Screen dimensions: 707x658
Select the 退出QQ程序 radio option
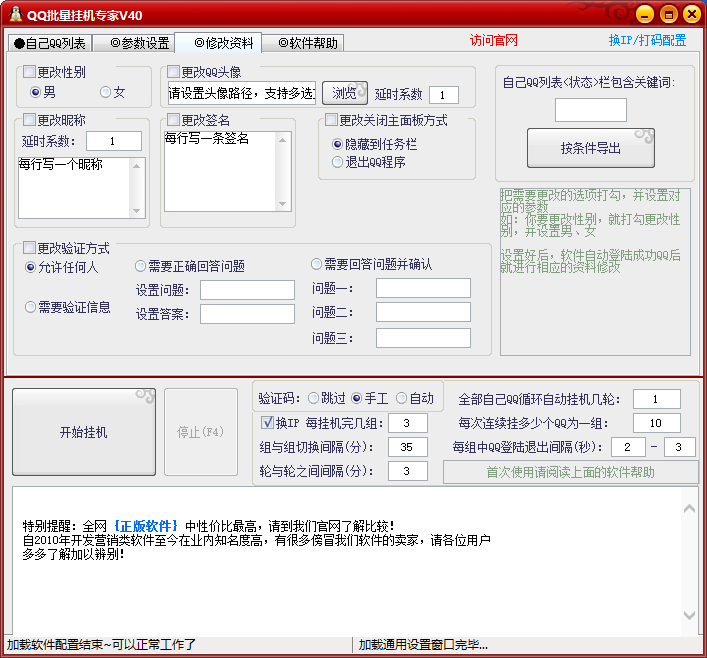[x=337, y=162]
